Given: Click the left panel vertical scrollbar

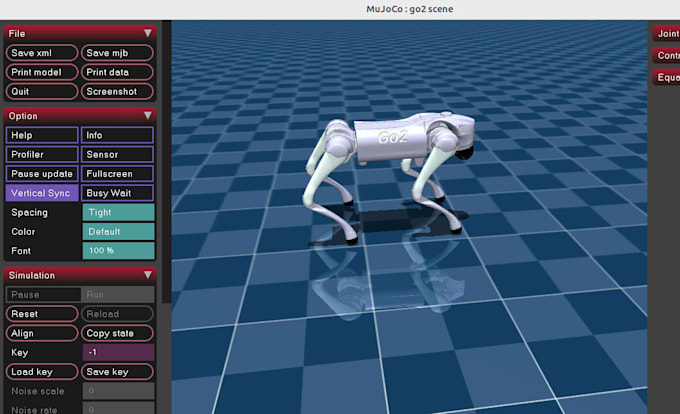Looking at the screenshot, I should pos(167,161).
